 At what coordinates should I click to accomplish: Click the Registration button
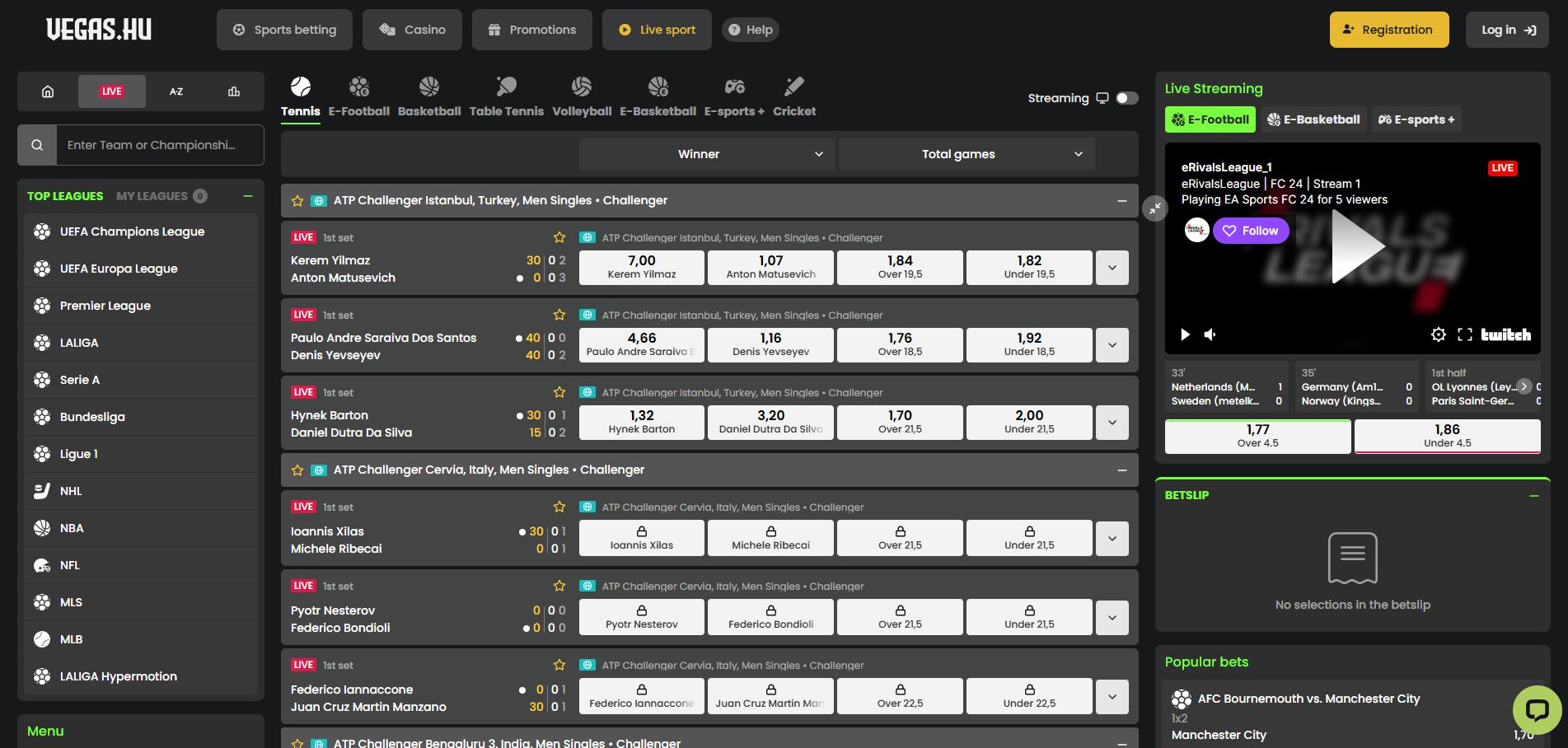(1389, 30)
